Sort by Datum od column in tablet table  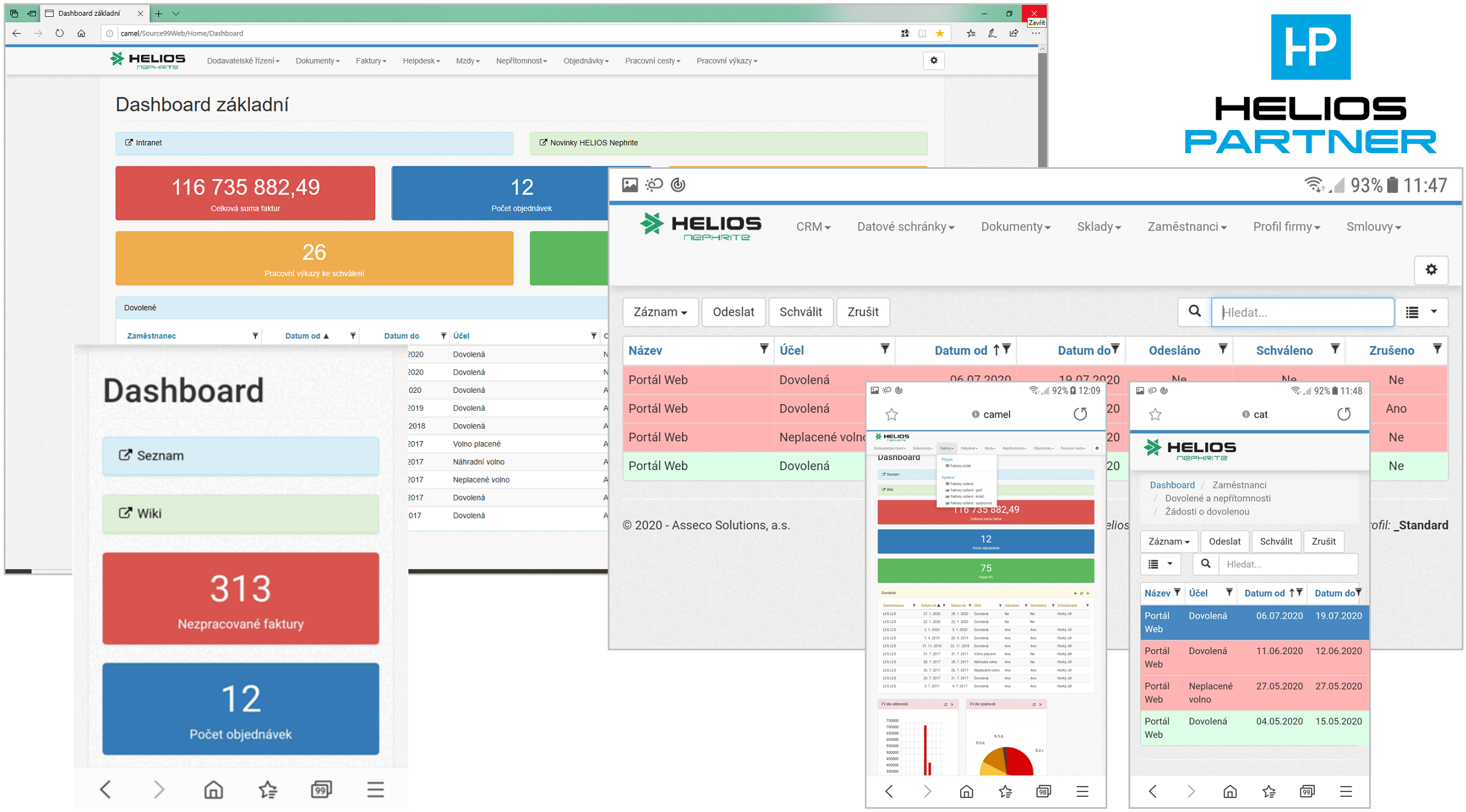[x=961, y=350]
